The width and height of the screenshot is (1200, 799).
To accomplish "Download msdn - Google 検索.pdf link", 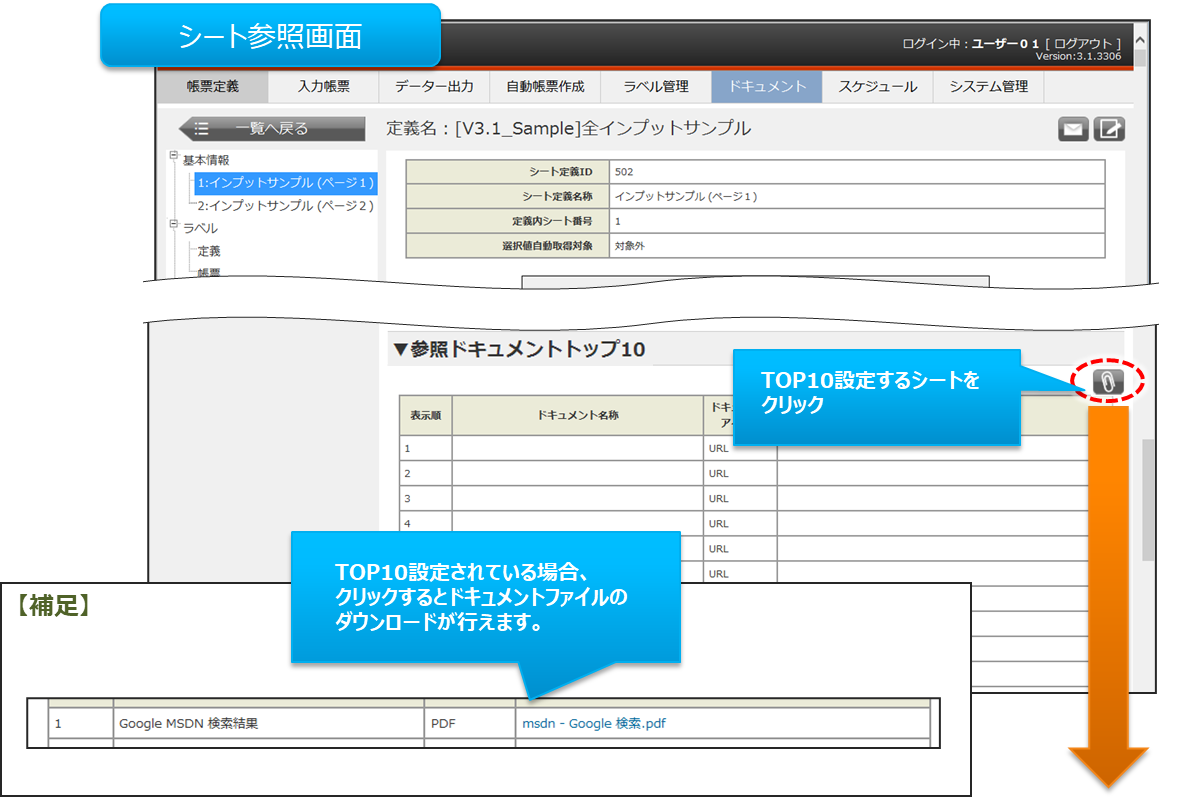I will coord(593,724).
